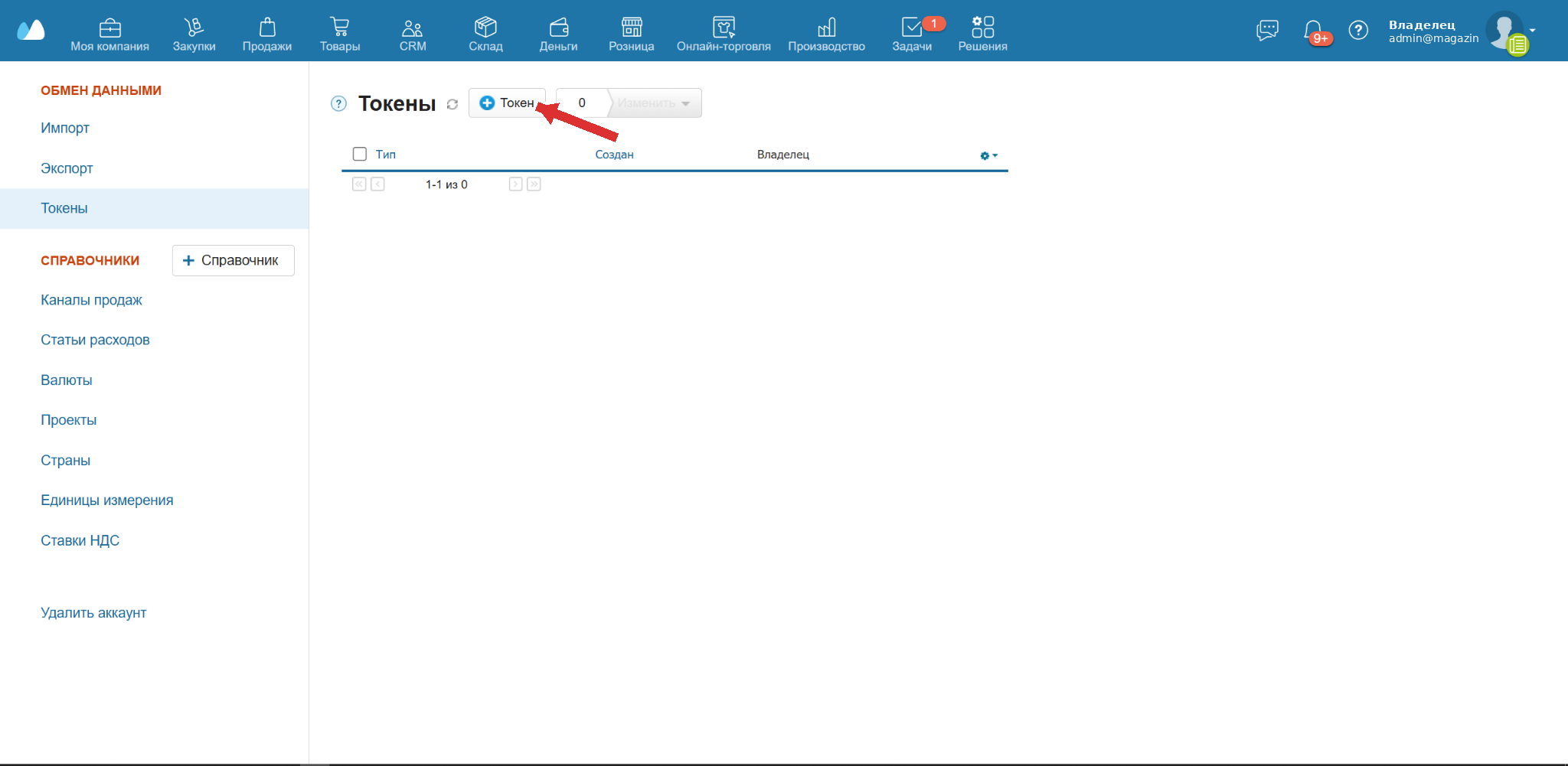Viewport: 1568px width, 766px height.
Task: Open Ставки НДС link
Action: click(80, 540)
